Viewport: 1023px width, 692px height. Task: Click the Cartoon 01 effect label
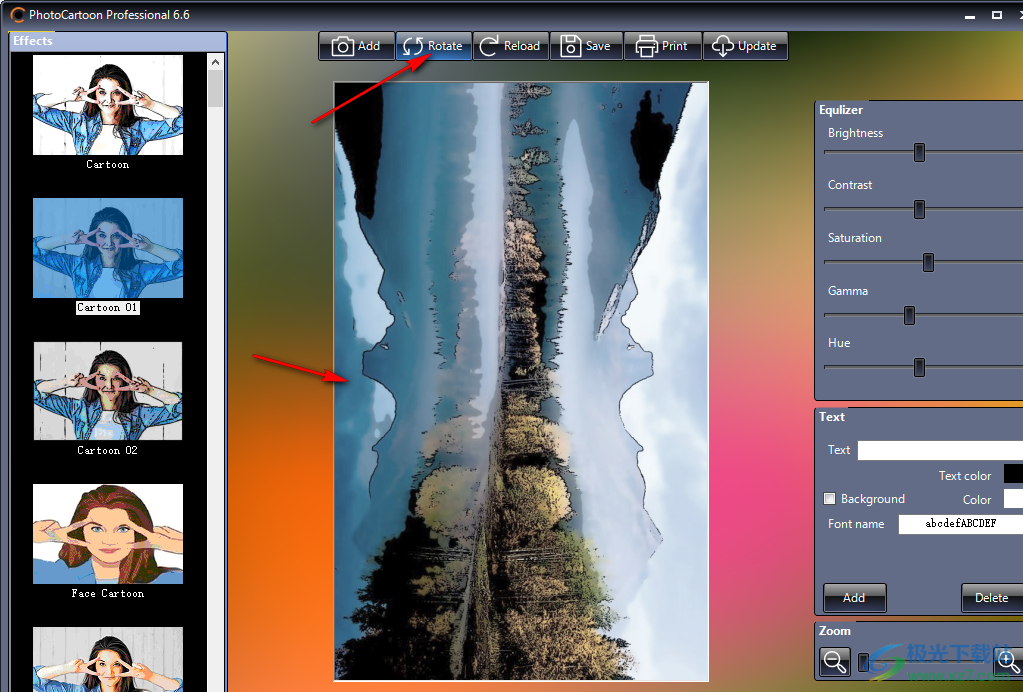[108, 308]
